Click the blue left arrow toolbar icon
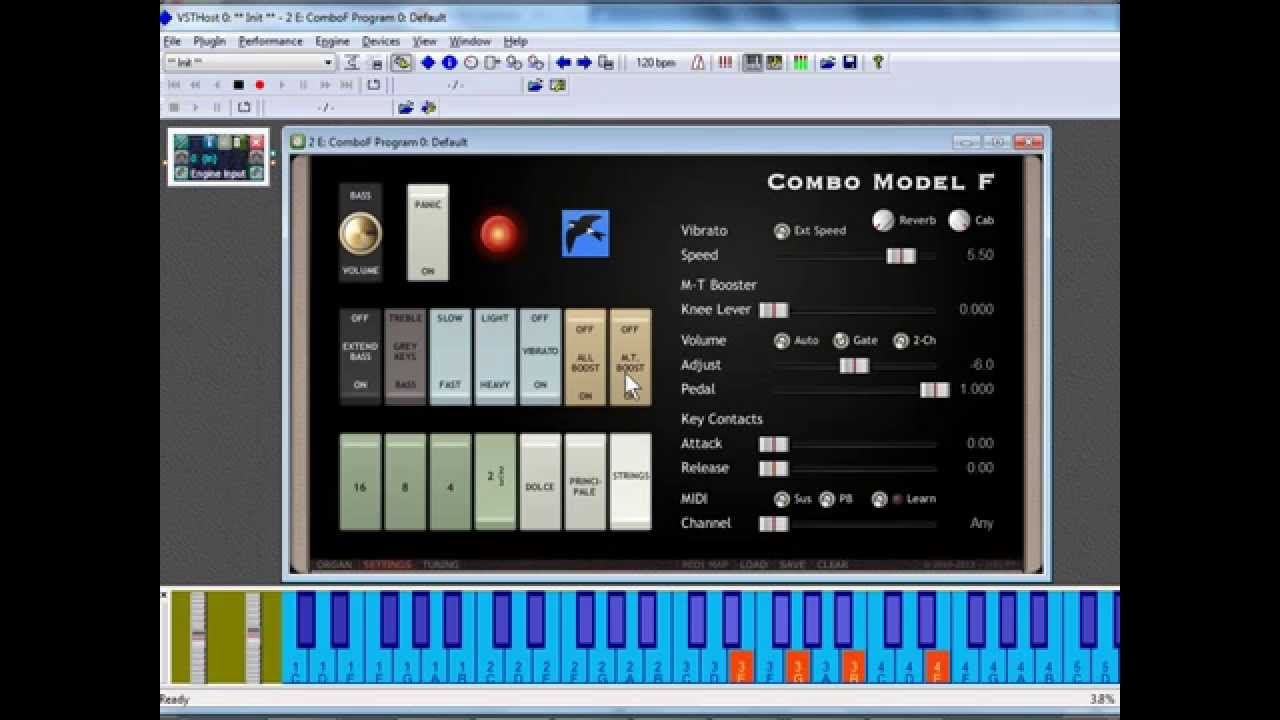 pos(563,62)
